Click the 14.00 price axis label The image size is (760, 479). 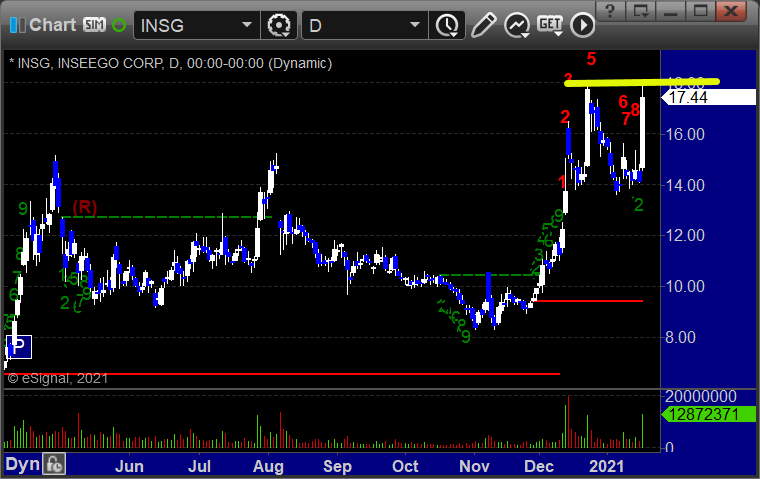click(x=685, y=185)
